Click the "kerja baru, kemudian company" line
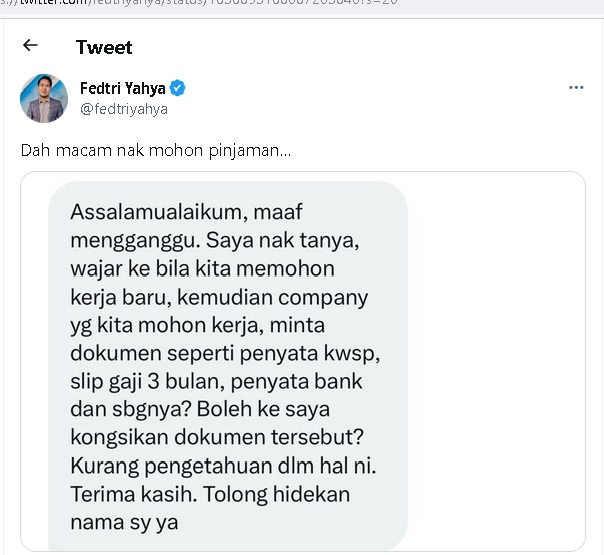Image resolution: width=604 pixels, height=555 pixels. 220,298
